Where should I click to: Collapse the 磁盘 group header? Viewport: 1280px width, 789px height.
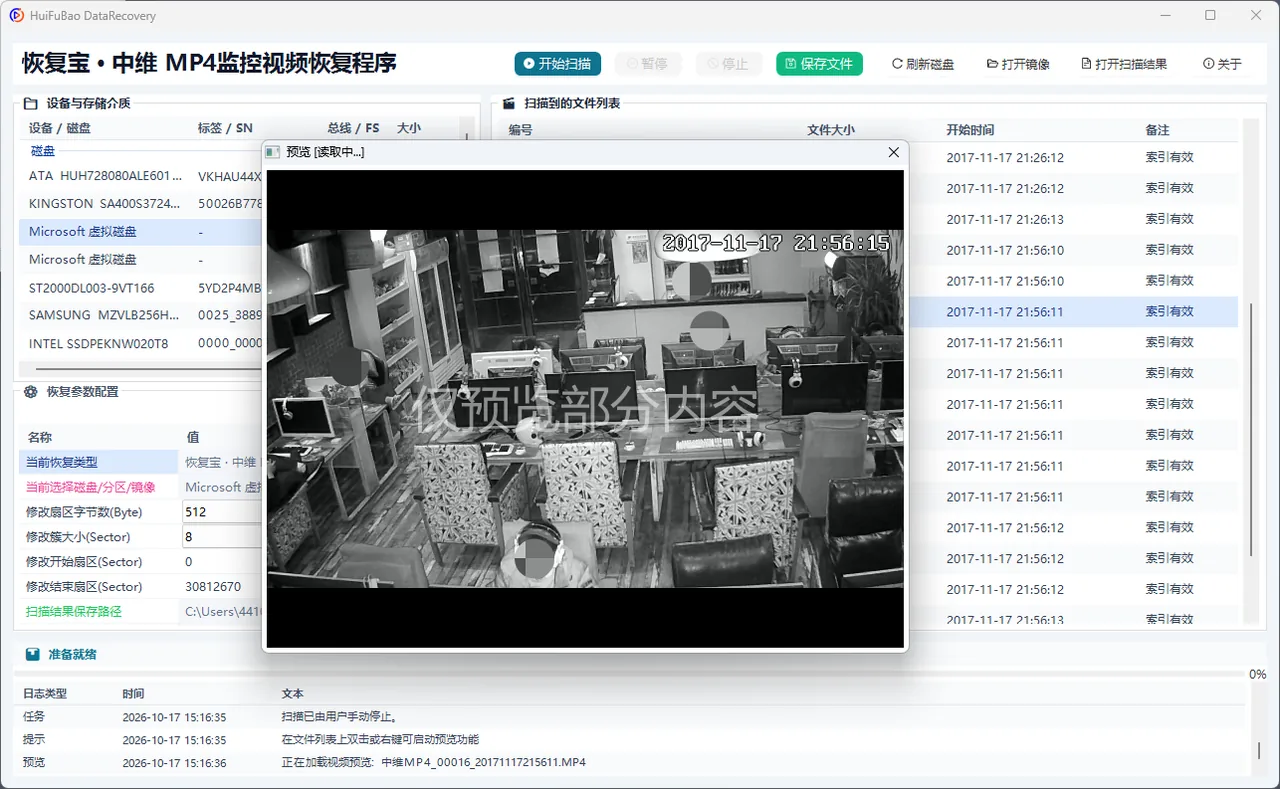pyautogui.click(x=43, y=151)
